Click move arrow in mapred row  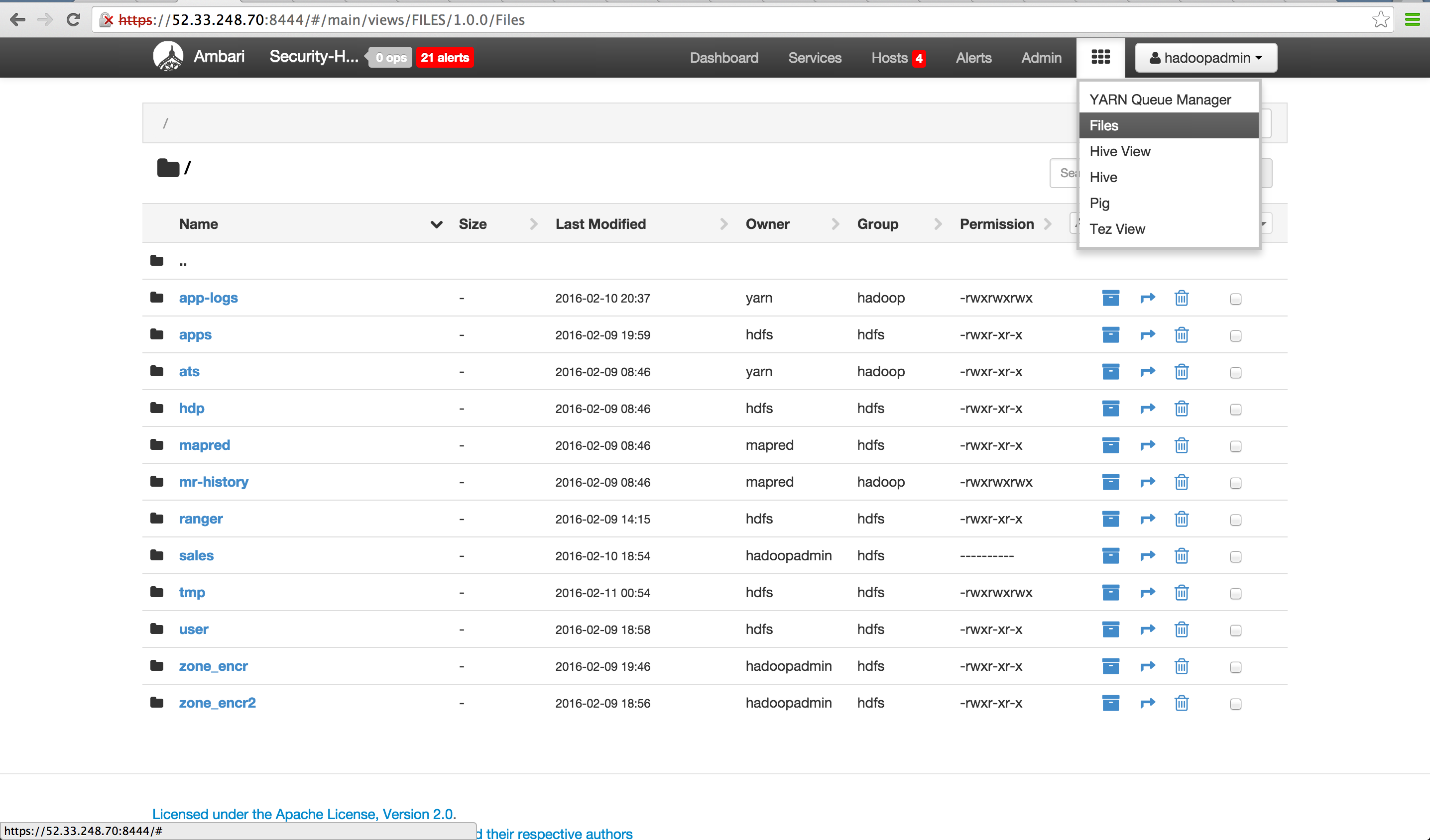[x=1147, y=445]
